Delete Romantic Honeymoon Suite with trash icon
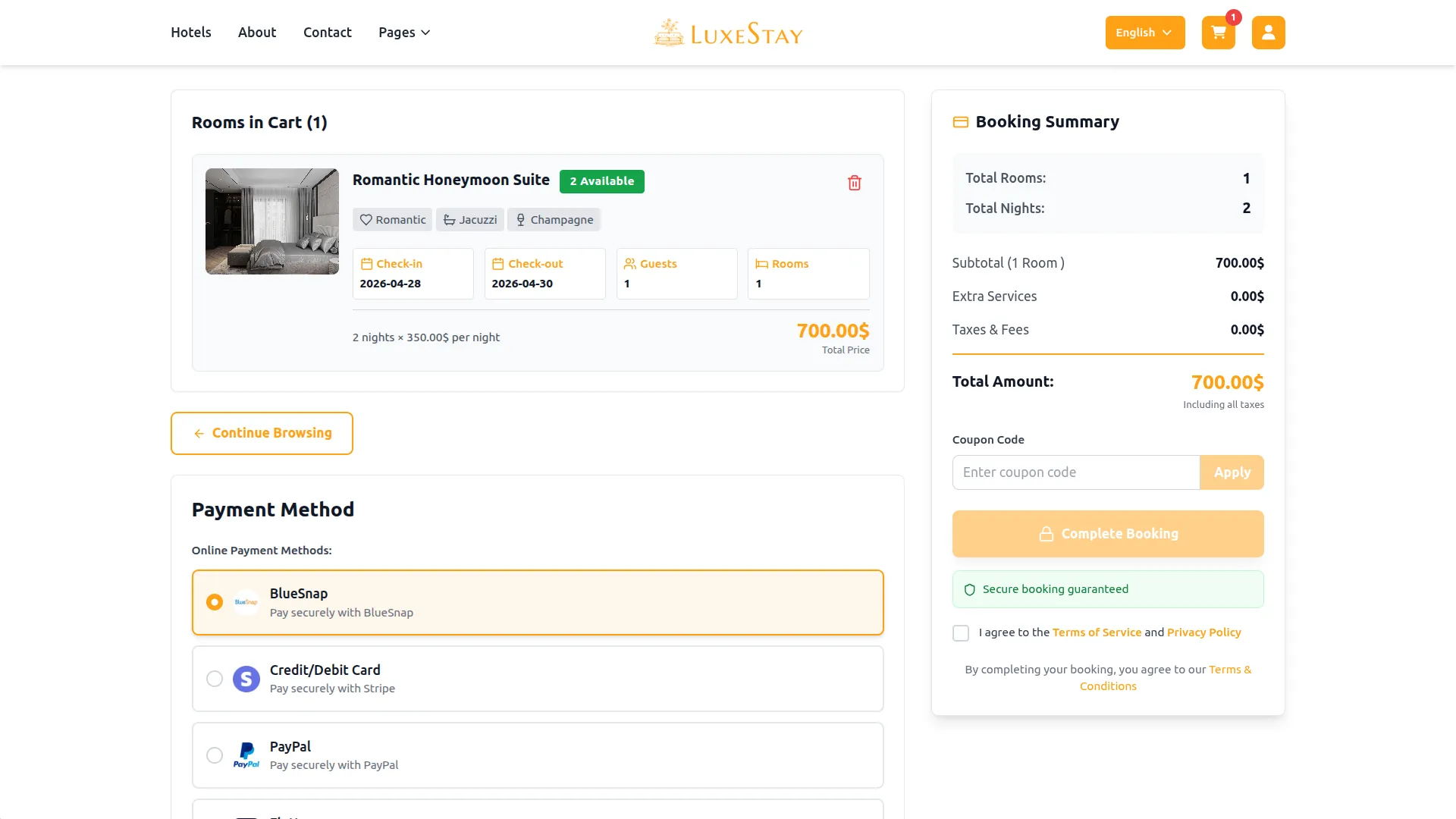The height and width of the screenshot is (819, 1456). [x=855, y=183]
